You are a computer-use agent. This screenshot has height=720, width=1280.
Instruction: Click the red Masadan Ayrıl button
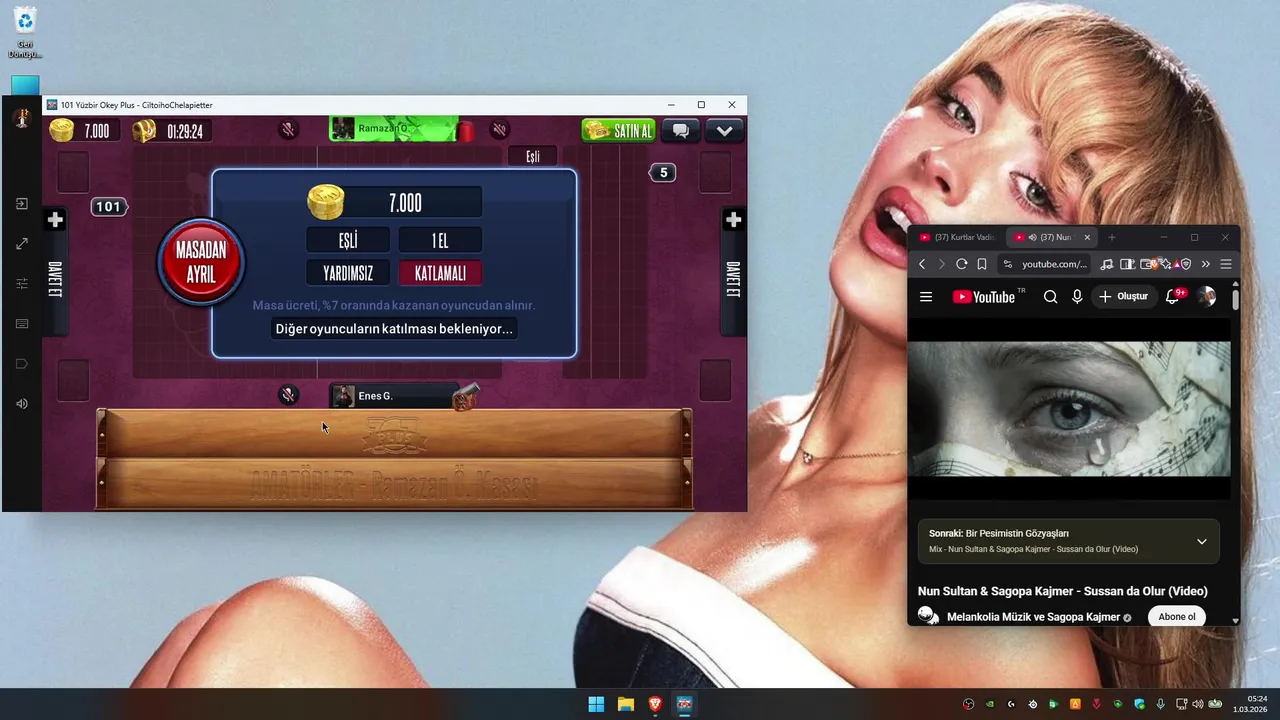click(201, 262)
